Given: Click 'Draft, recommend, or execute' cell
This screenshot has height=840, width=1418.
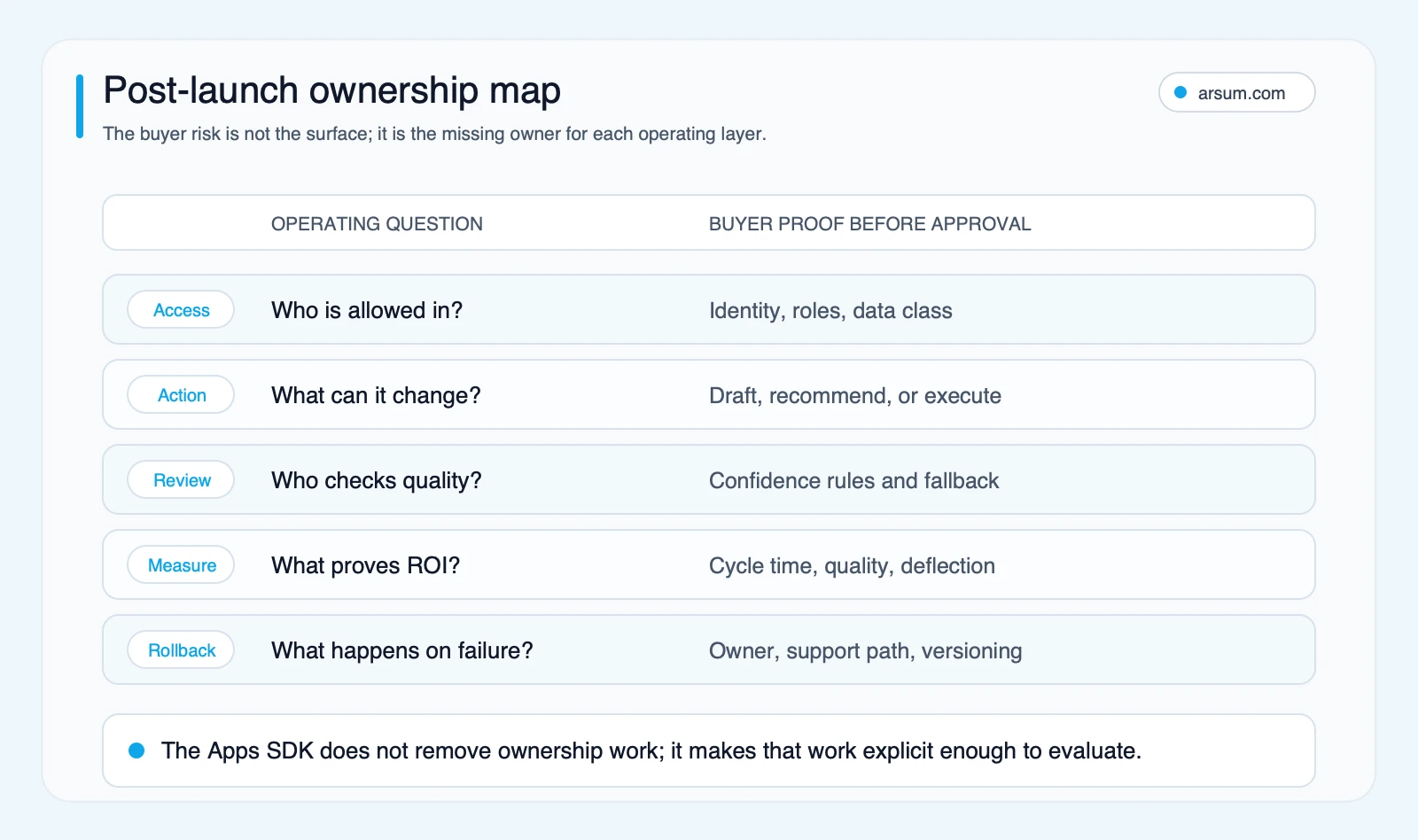Looking at the screenshot, I should tap(855, 396).
